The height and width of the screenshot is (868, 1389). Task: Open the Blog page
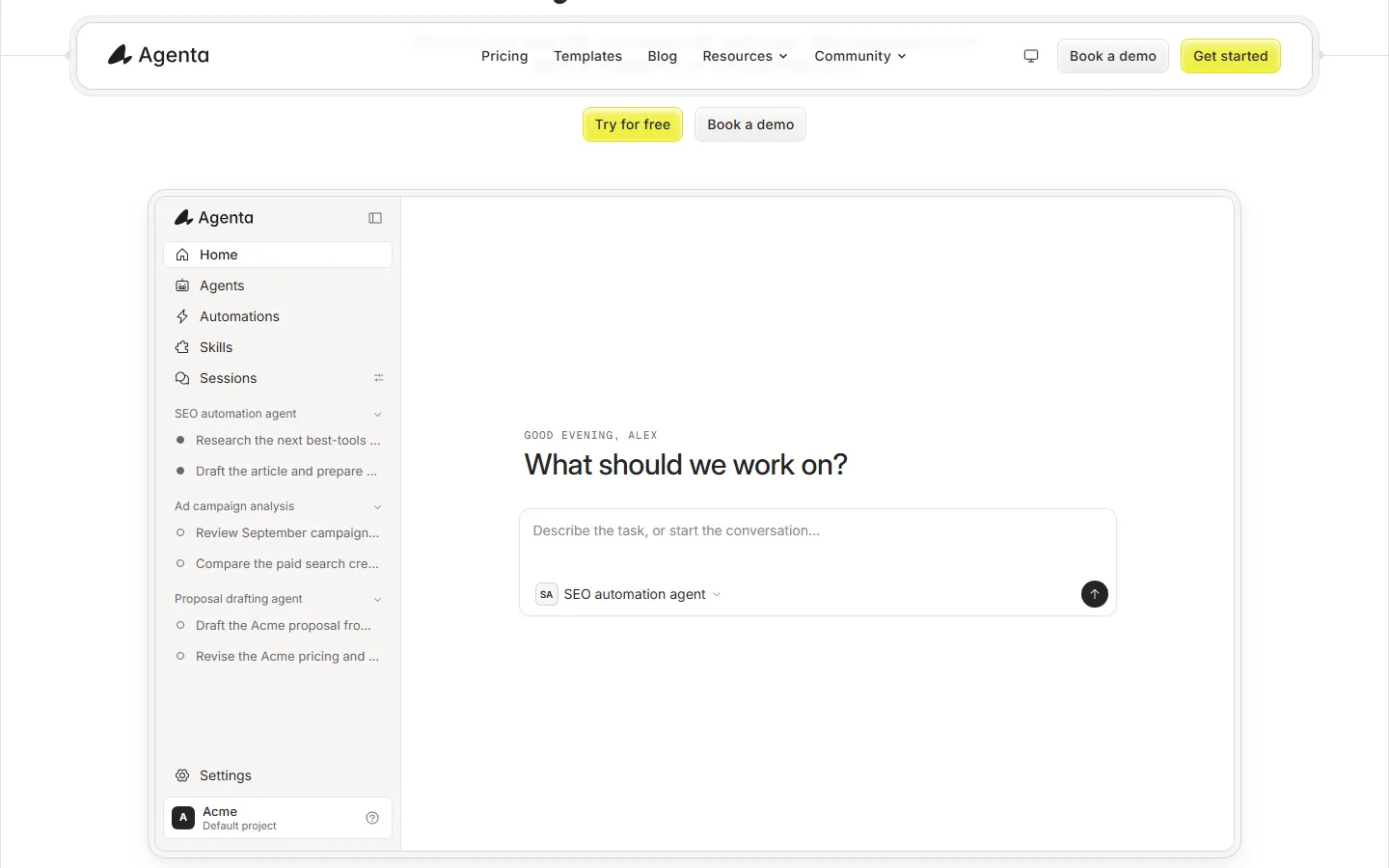(663, 56)
